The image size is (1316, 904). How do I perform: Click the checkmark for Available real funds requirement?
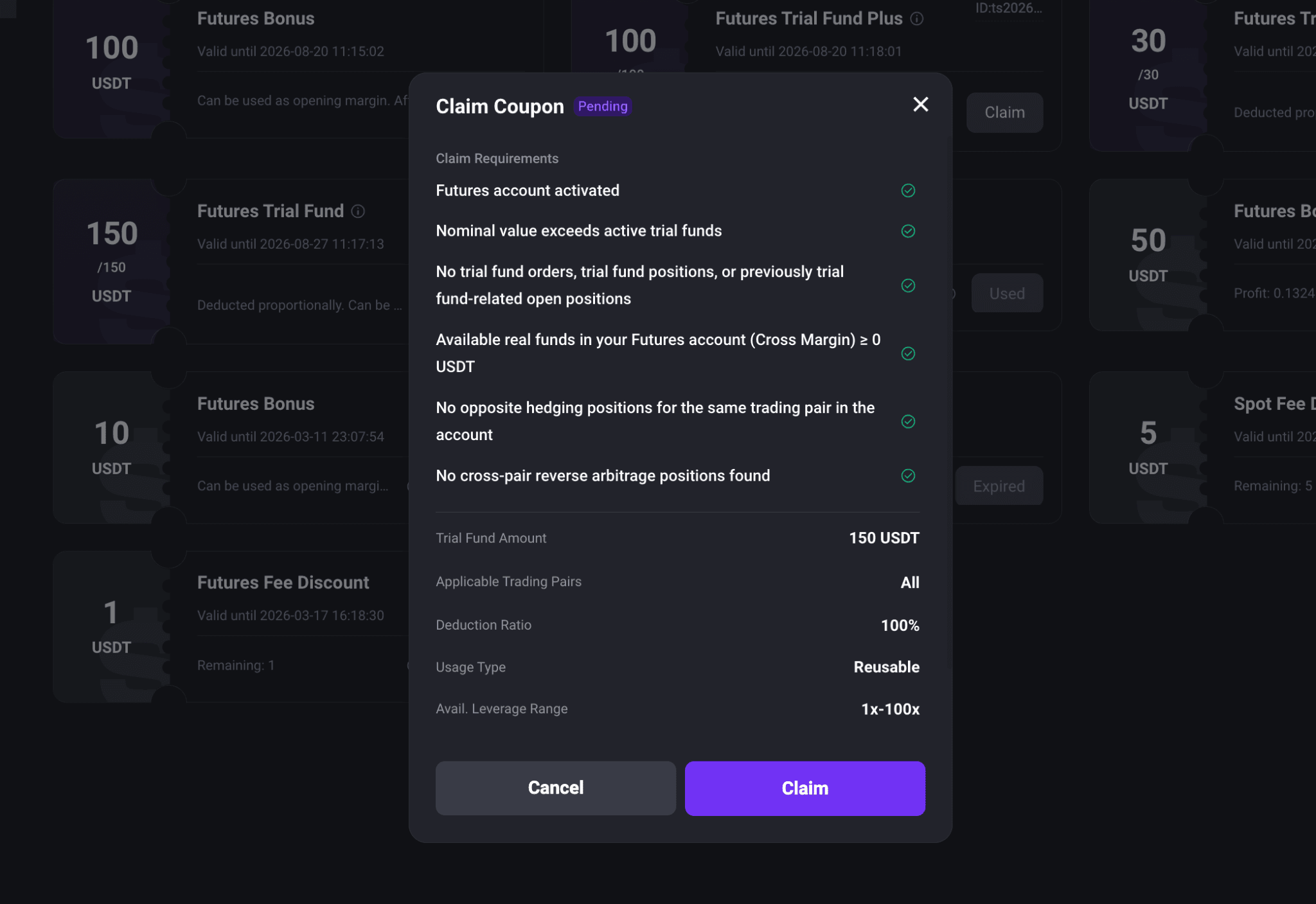pyautogui.click(x=908, y=353)
